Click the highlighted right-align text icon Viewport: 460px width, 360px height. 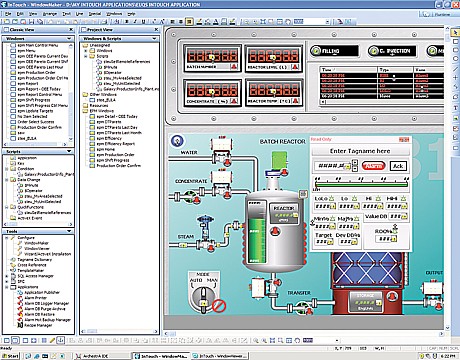coord(189,22)
